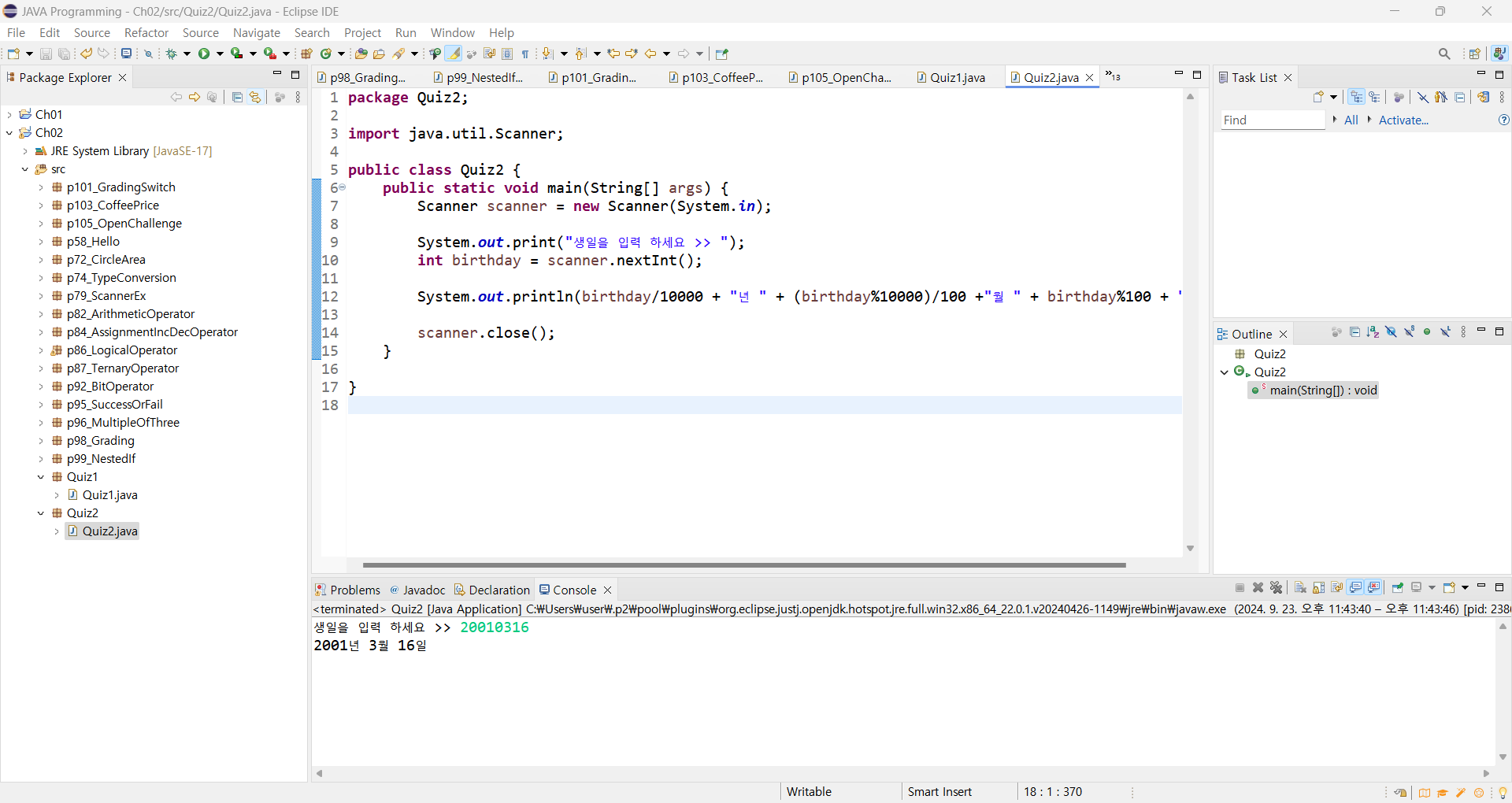The image size is (1512, 803).
Task: Click the Open Console toolbar icon
Action: (1449, 587)
